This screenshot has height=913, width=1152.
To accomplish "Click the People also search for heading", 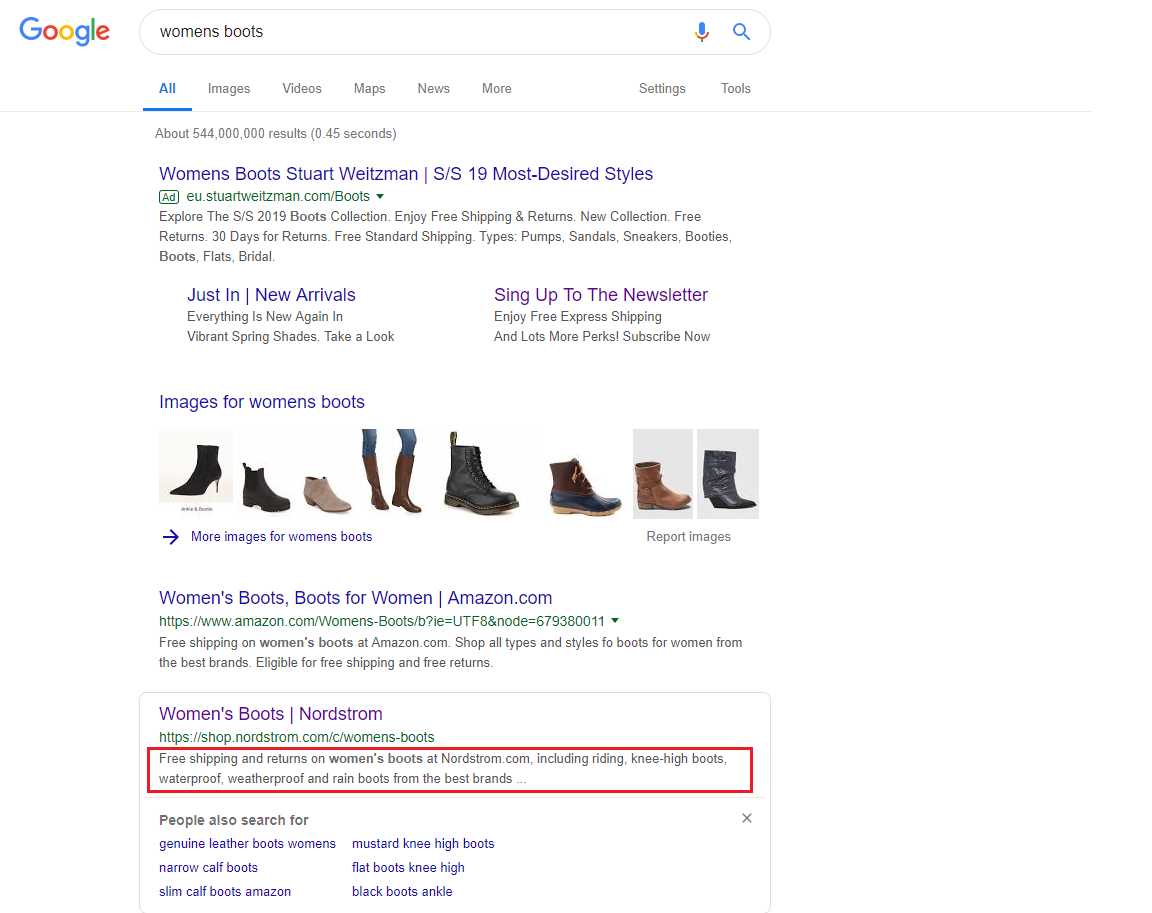I will [234, 820].
